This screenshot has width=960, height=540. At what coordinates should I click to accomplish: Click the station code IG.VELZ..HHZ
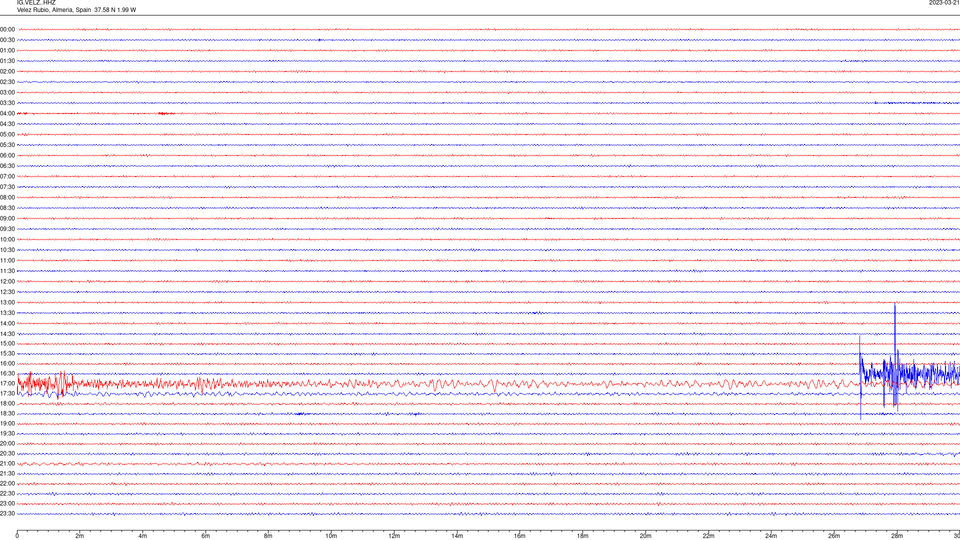[x=36, y=2]
